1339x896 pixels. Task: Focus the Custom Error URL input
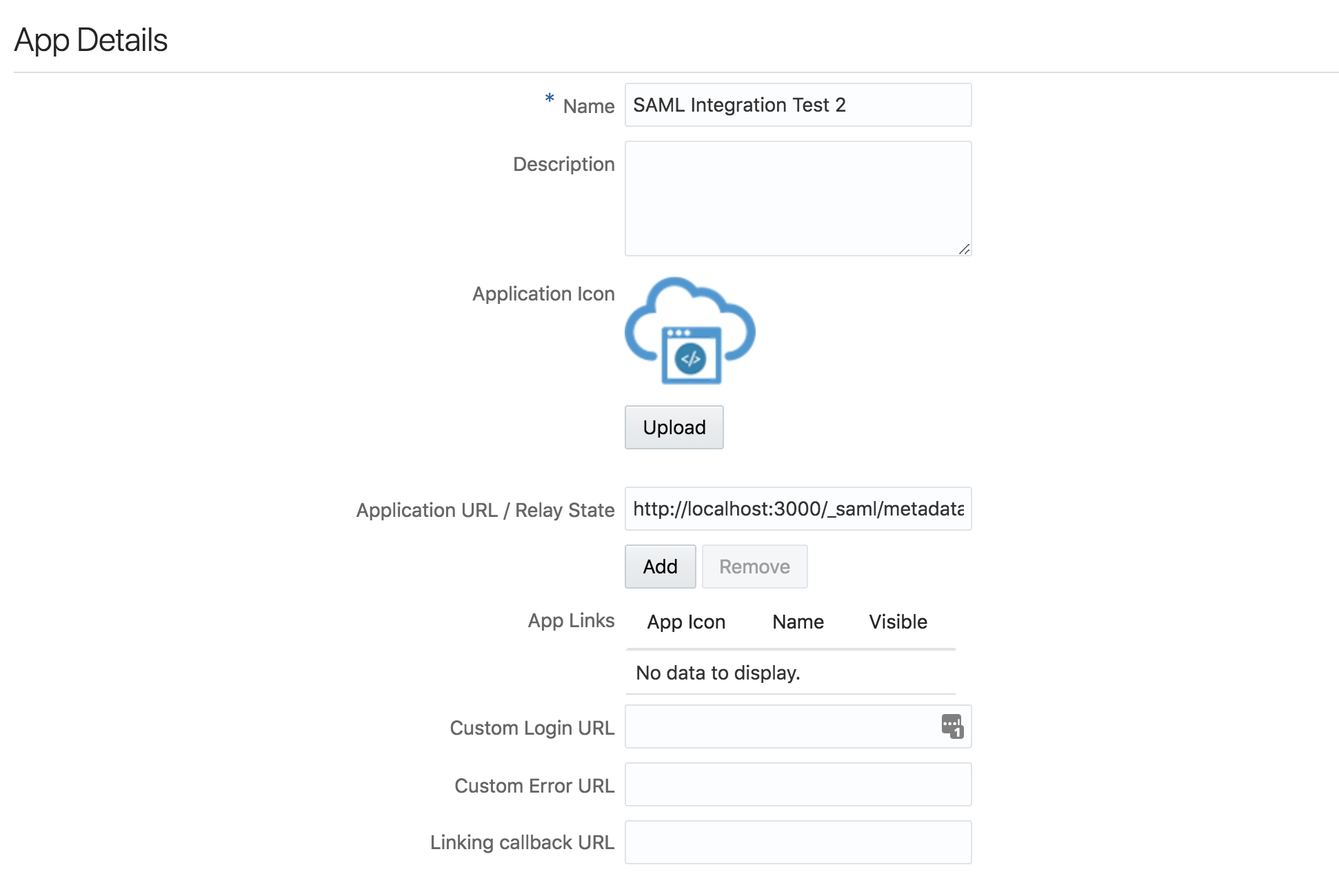tap(798, 784)
